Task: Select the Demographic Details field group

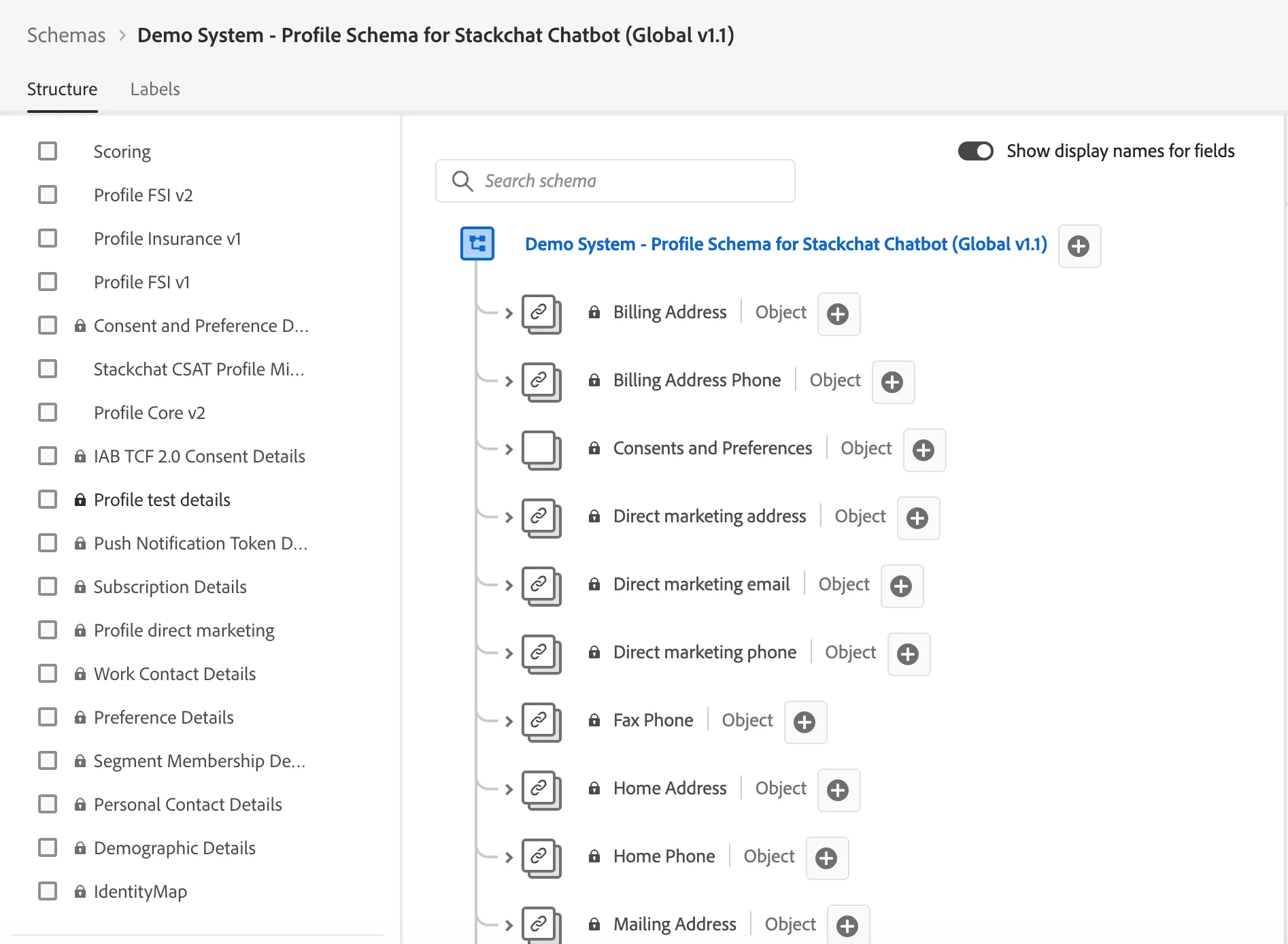Action: click(x=175, y=848)
